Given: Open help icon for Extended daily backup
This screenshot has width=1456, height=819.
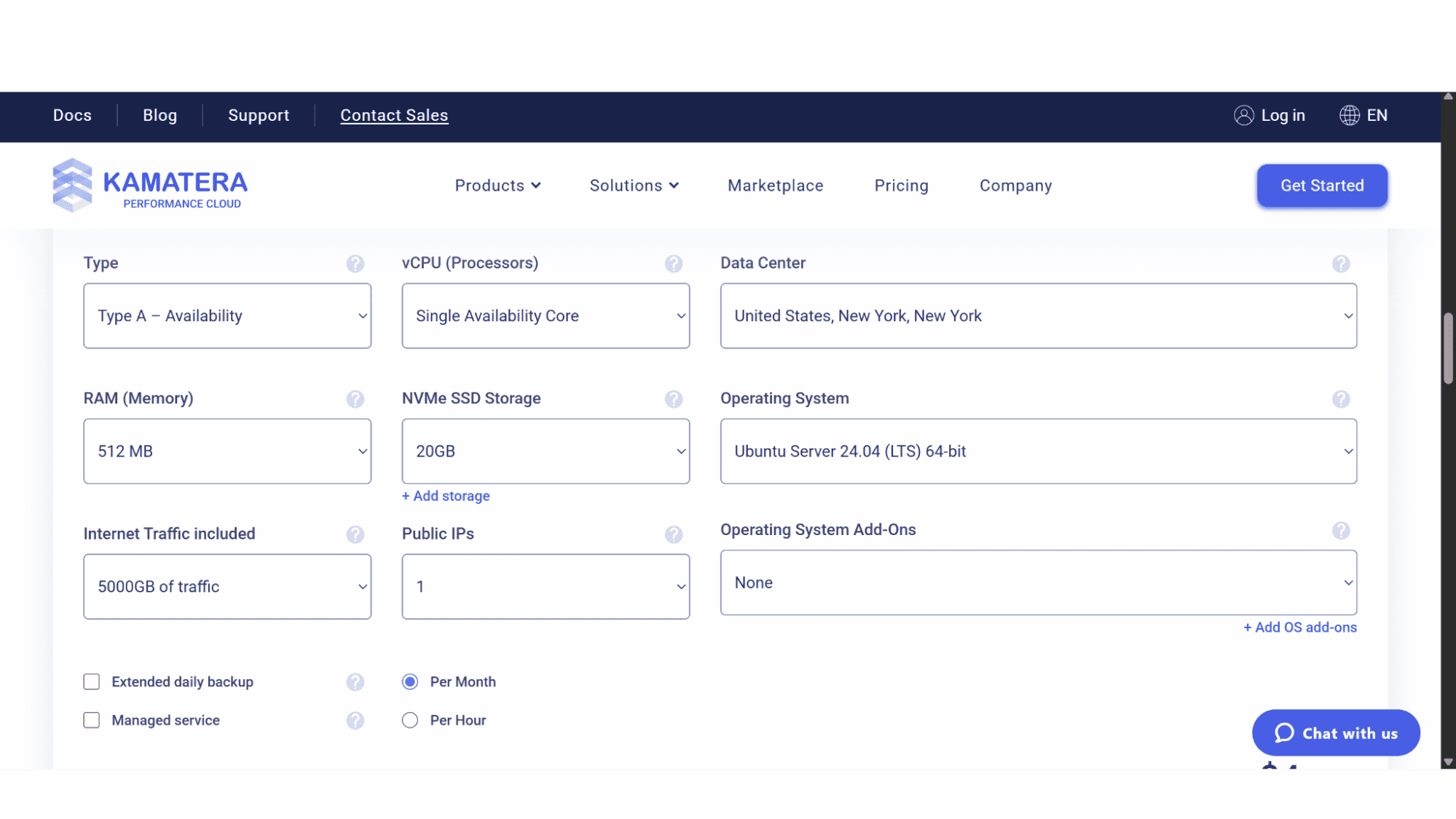Looking at the screenshot, I should (355, 682).
